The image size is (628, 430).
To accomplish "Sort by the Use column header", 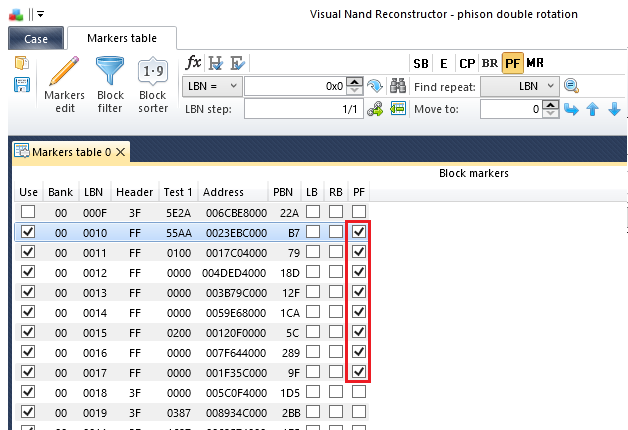I will [x=28, y=192].
